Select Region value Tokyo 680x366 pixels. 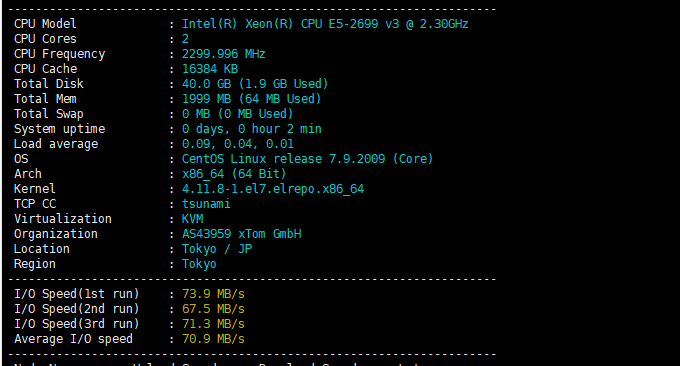tap(199, 264)
